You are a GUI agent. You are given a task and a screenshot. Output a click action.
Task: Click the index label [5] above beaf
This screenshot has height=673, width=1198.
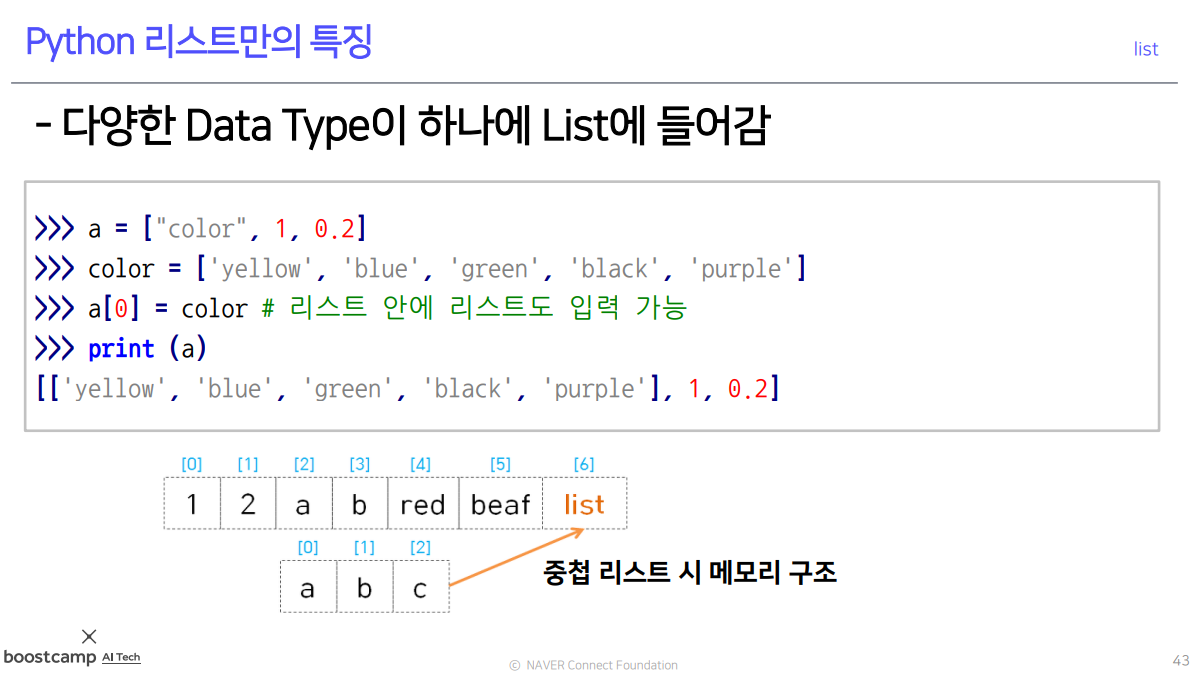500,464
